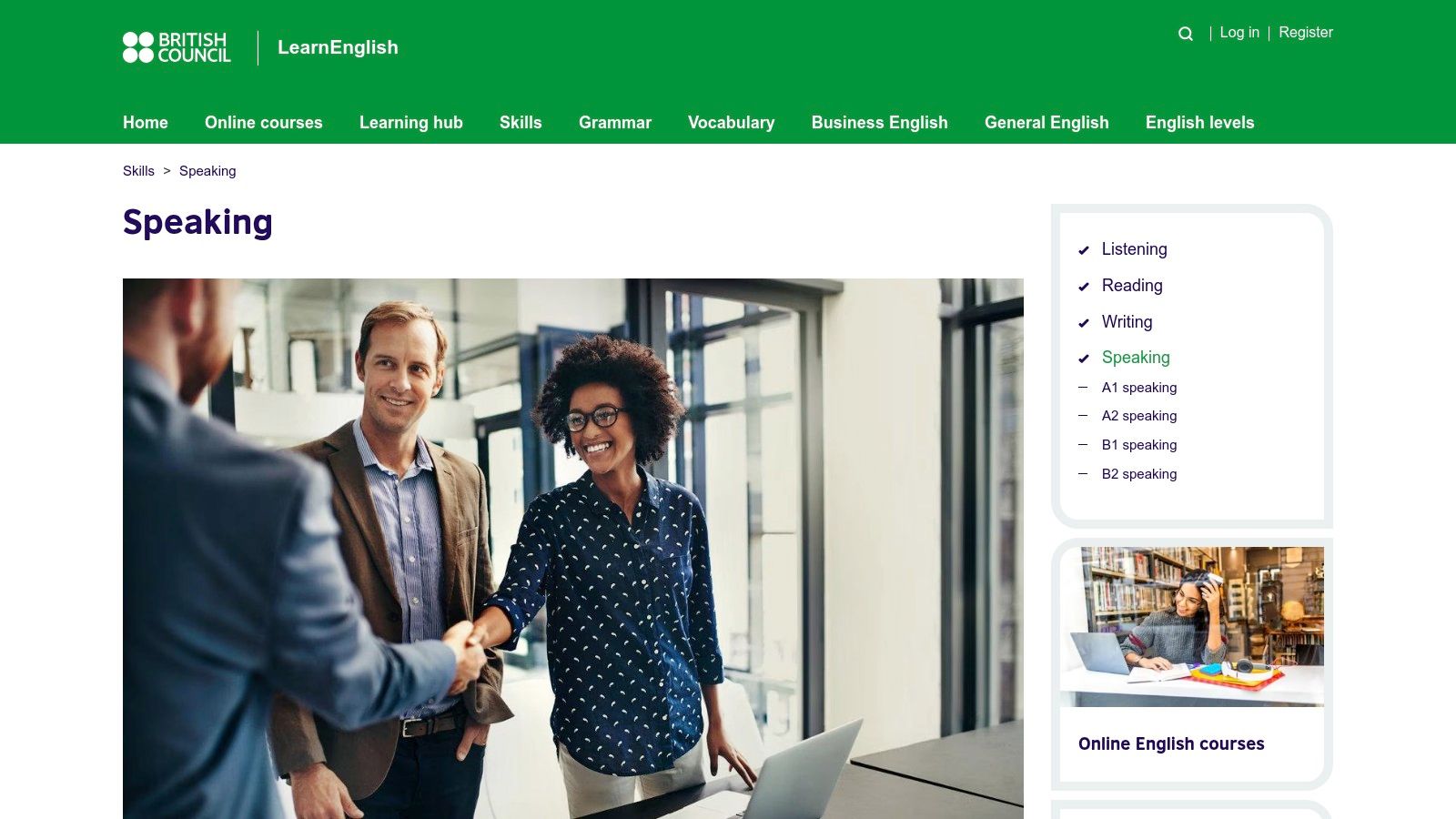Click the Skills breadcrumb link

pyautogui.click(x=138, y=171)
